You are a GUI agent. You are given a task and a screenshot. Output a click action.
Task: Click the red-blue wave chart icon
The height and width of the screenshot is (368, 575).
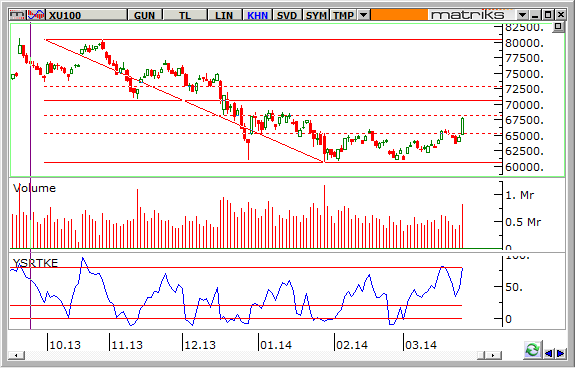click(x=36, y=15)
